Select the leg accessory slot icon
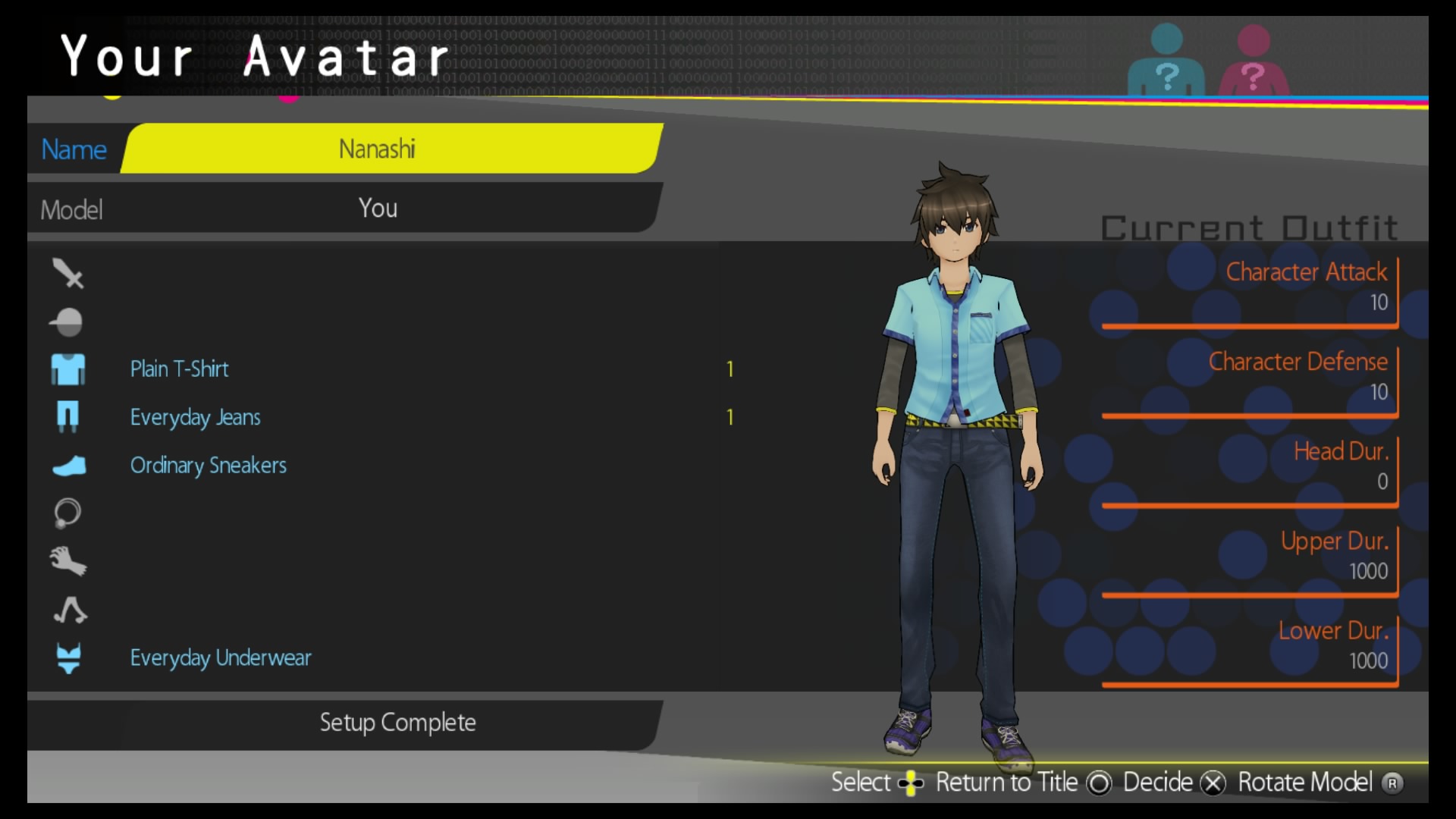Screen dimensions: 1456x819 tap(70, 610)
